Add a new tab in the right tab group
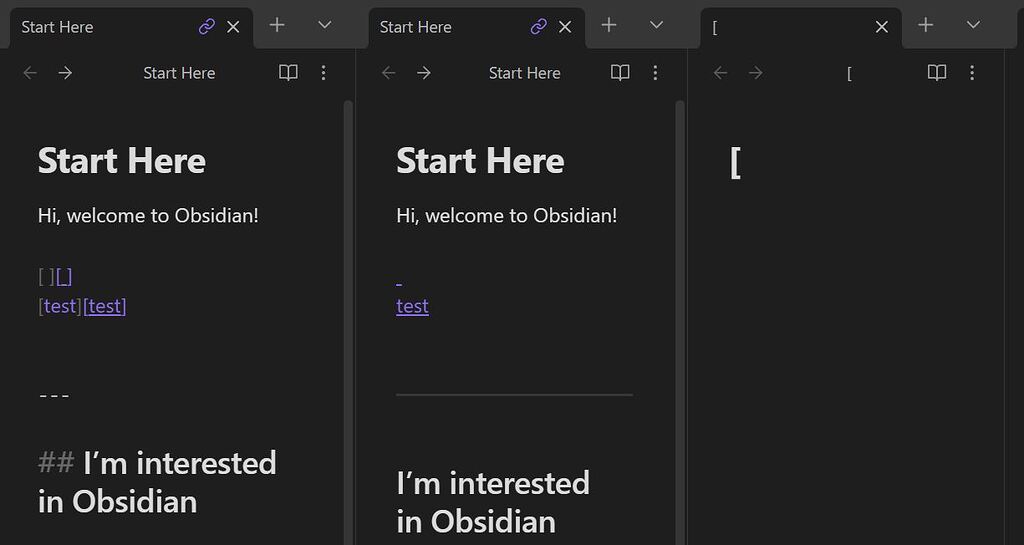Image resolution: width=1024 pixels, height=545 pixels. (x=926, y=26)
